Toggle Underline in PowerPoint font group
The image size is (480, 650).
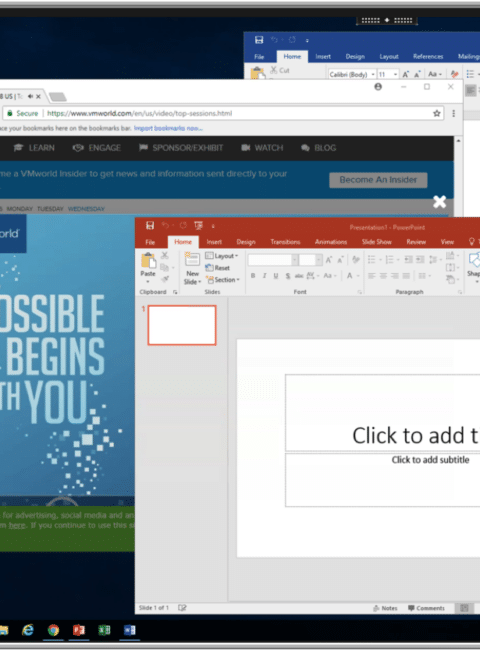(276, 276)
